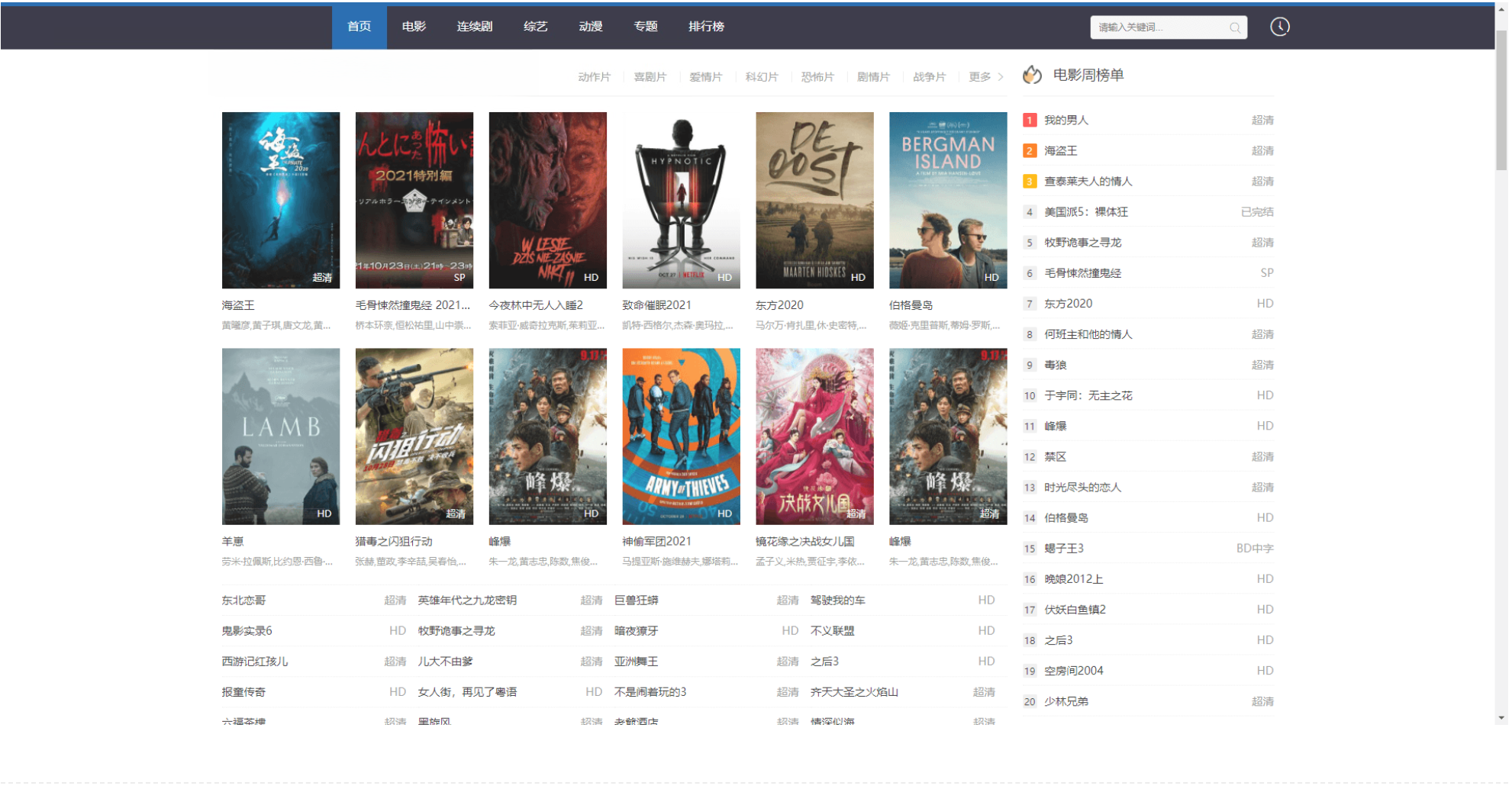Screen dimensions: 1512x789
Task: Open the De Oost 东方2020 poster
Action: click(814, 200)
